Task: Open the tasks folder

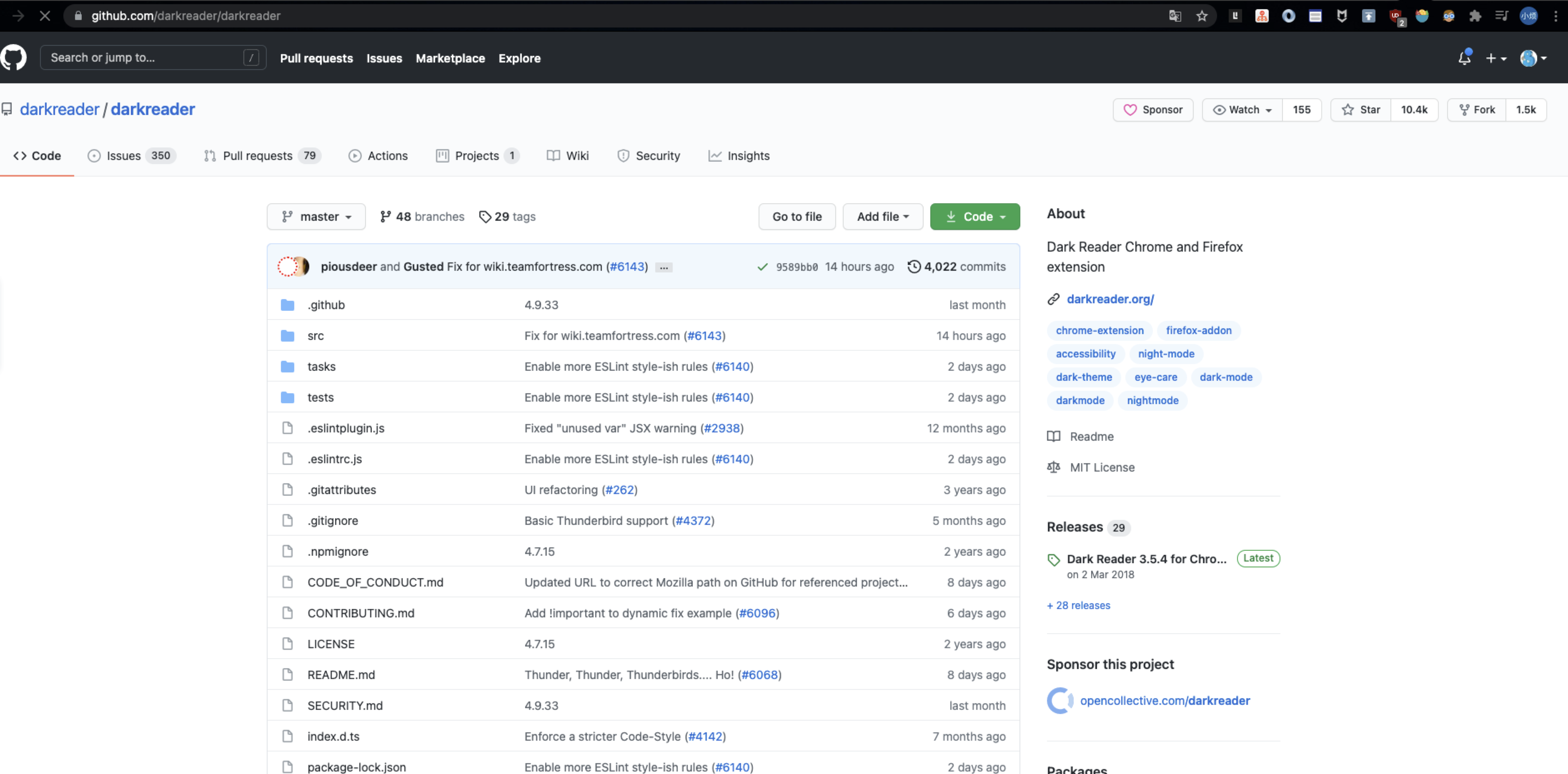Action: [321, 366]
